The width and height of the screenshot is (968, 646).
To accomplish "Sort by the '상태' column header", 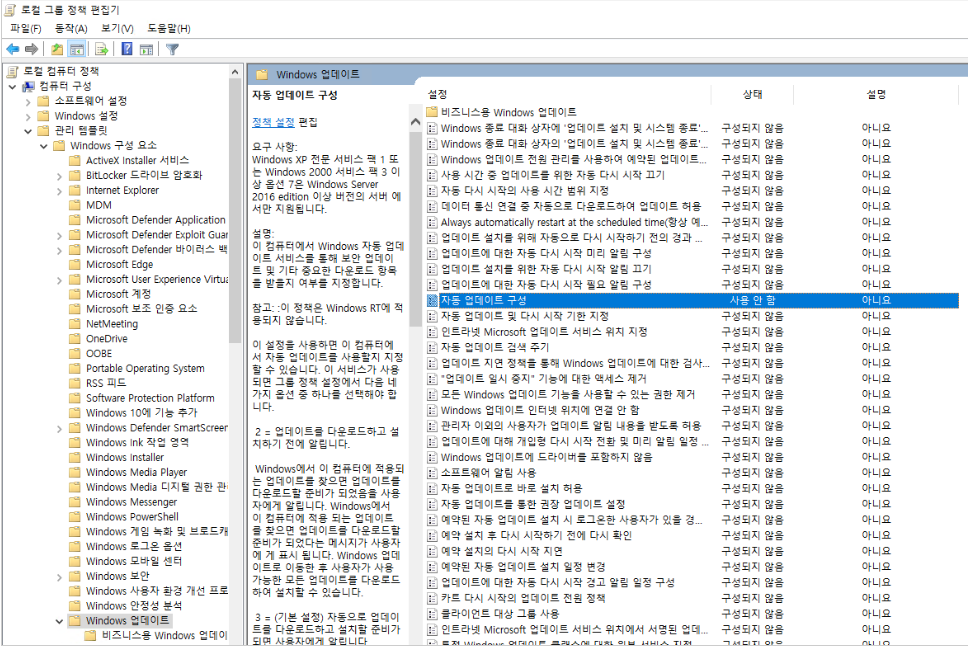I will (753, 94).
